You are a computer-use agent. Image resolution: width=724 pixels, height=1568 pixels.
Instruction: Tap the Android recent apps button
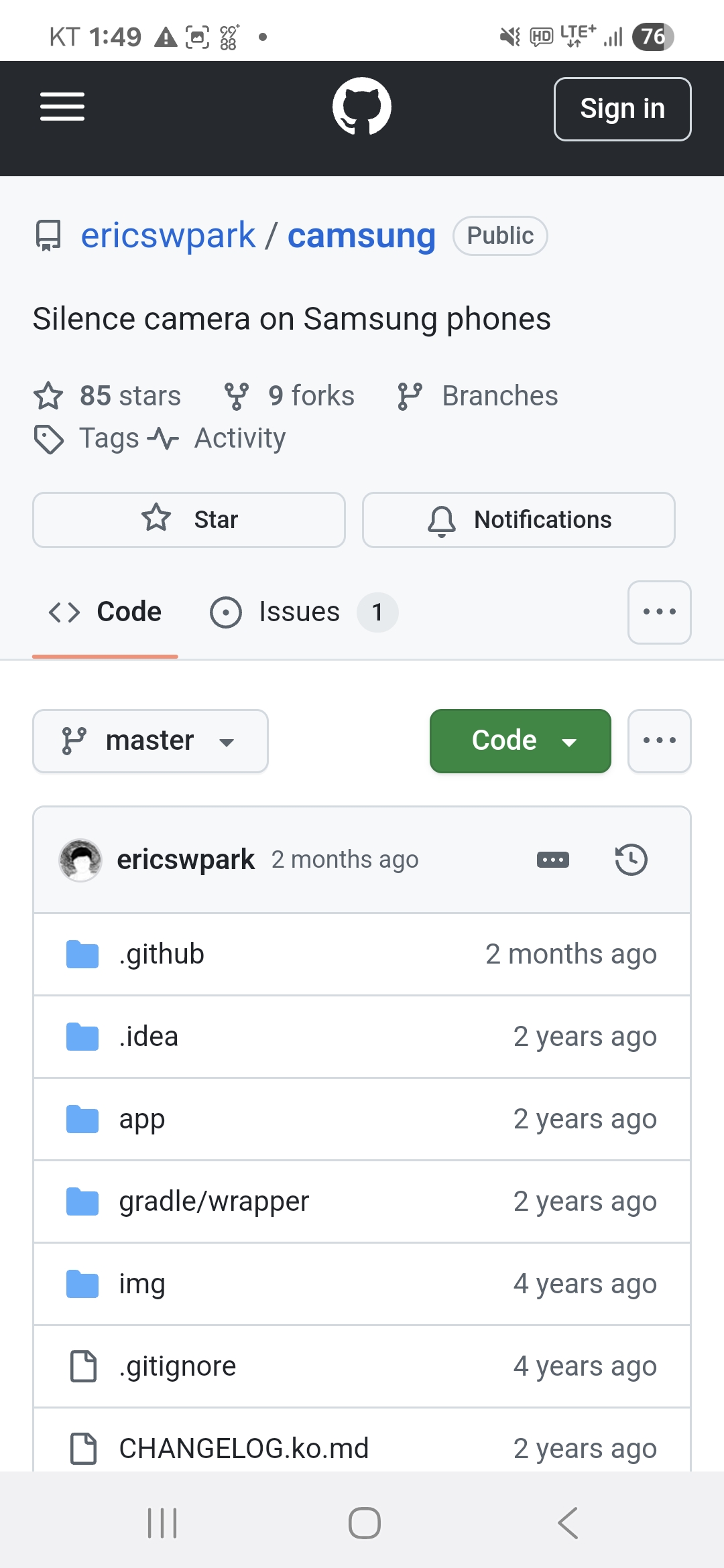[x=162, y=1523]
